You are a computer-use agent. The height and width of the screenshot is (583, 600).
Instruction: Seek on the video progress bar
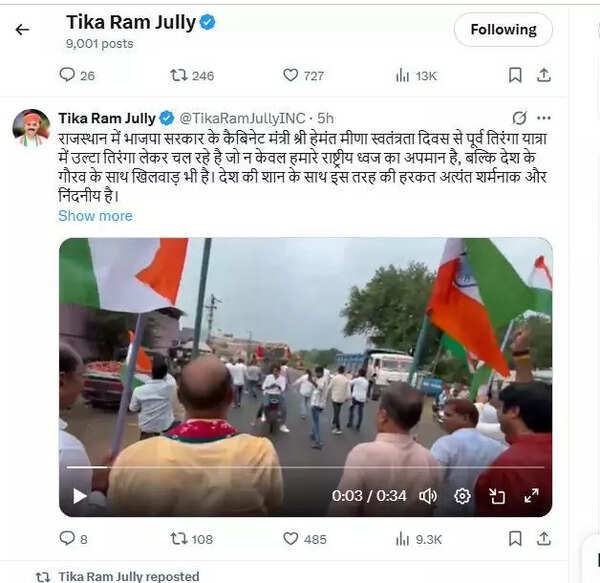pos(305,467)
